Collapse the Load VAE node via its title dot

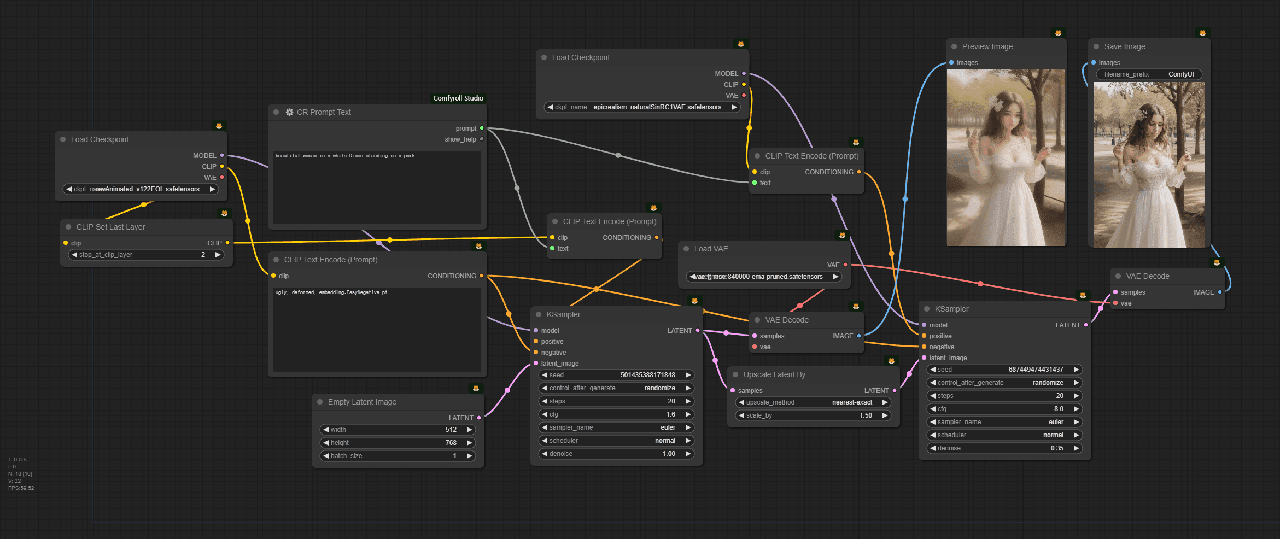[x=687, y=248]
